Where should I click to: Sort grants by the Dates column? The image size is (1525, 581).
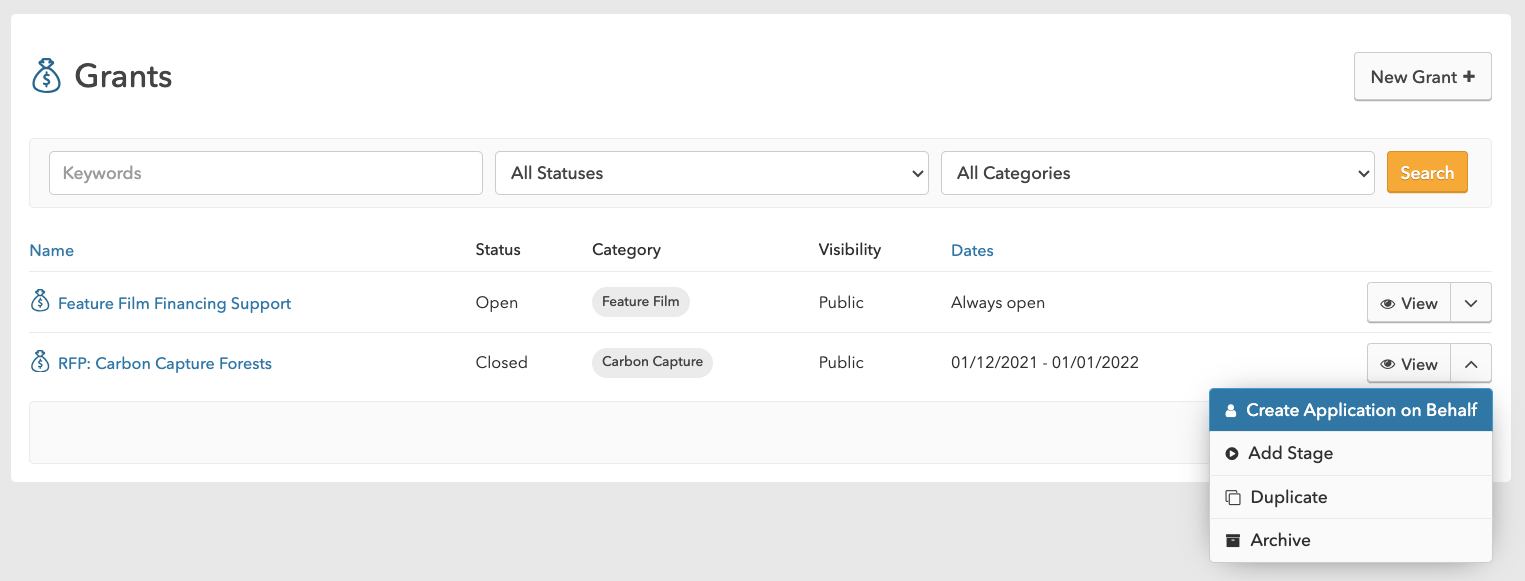point(972,250)
